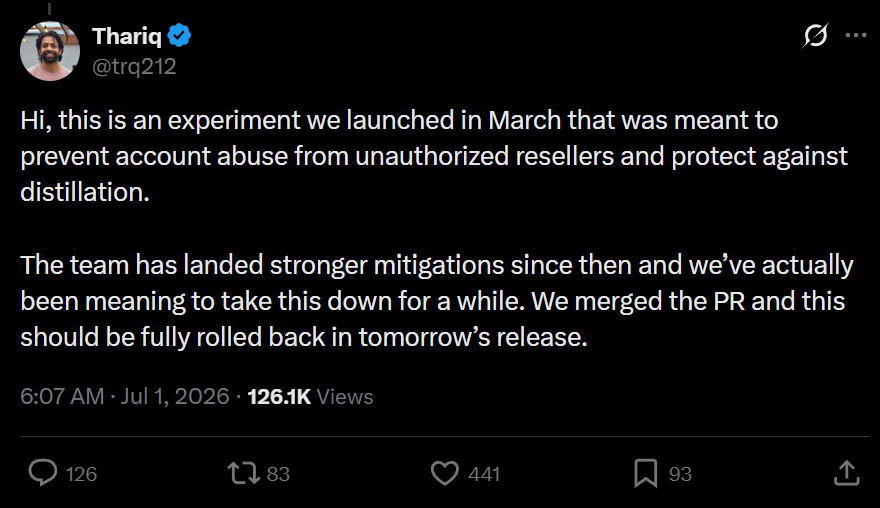Click the 93 bookmarks count

(680, 474)
